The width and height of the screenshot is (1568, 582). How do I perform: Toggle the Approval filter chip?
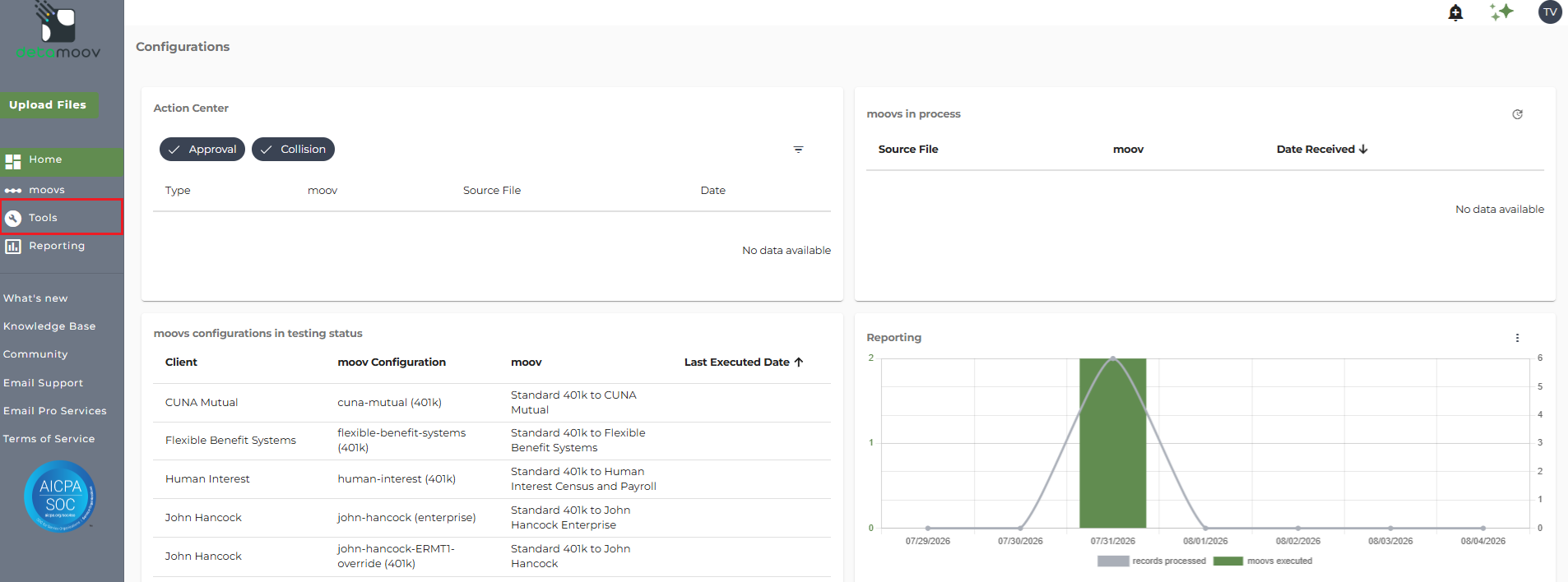[x=202, y=150]
